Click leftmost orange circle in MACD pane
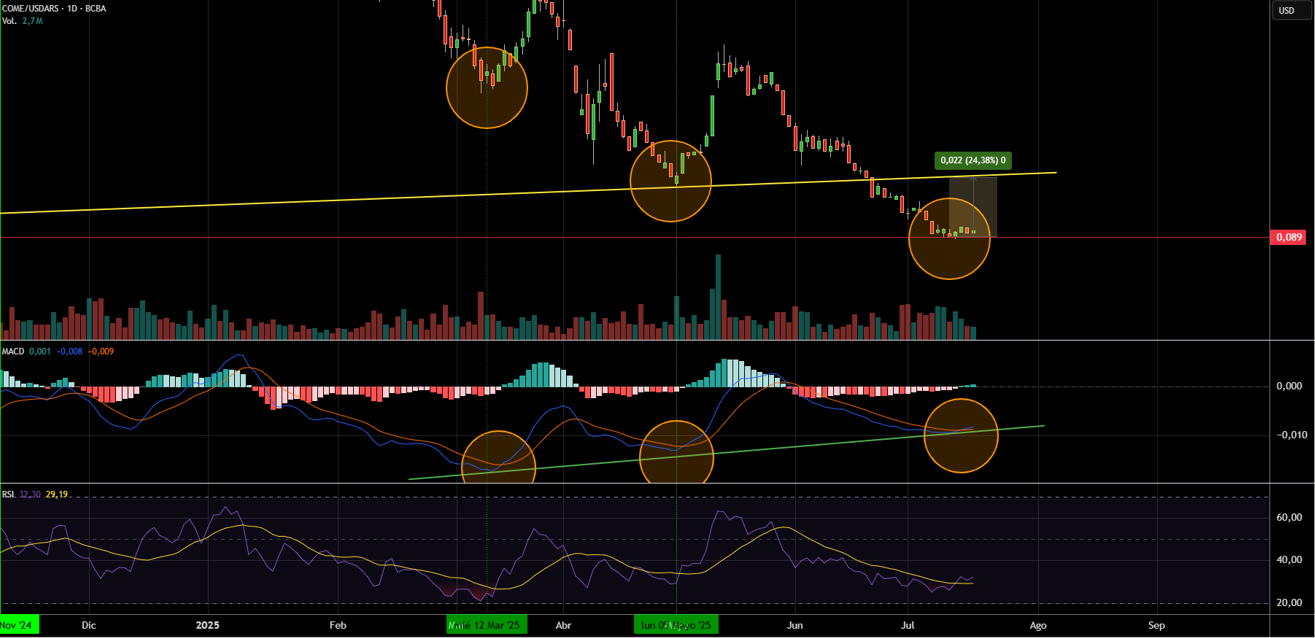This screenshot has height=638, width=1315. (498, 462)
